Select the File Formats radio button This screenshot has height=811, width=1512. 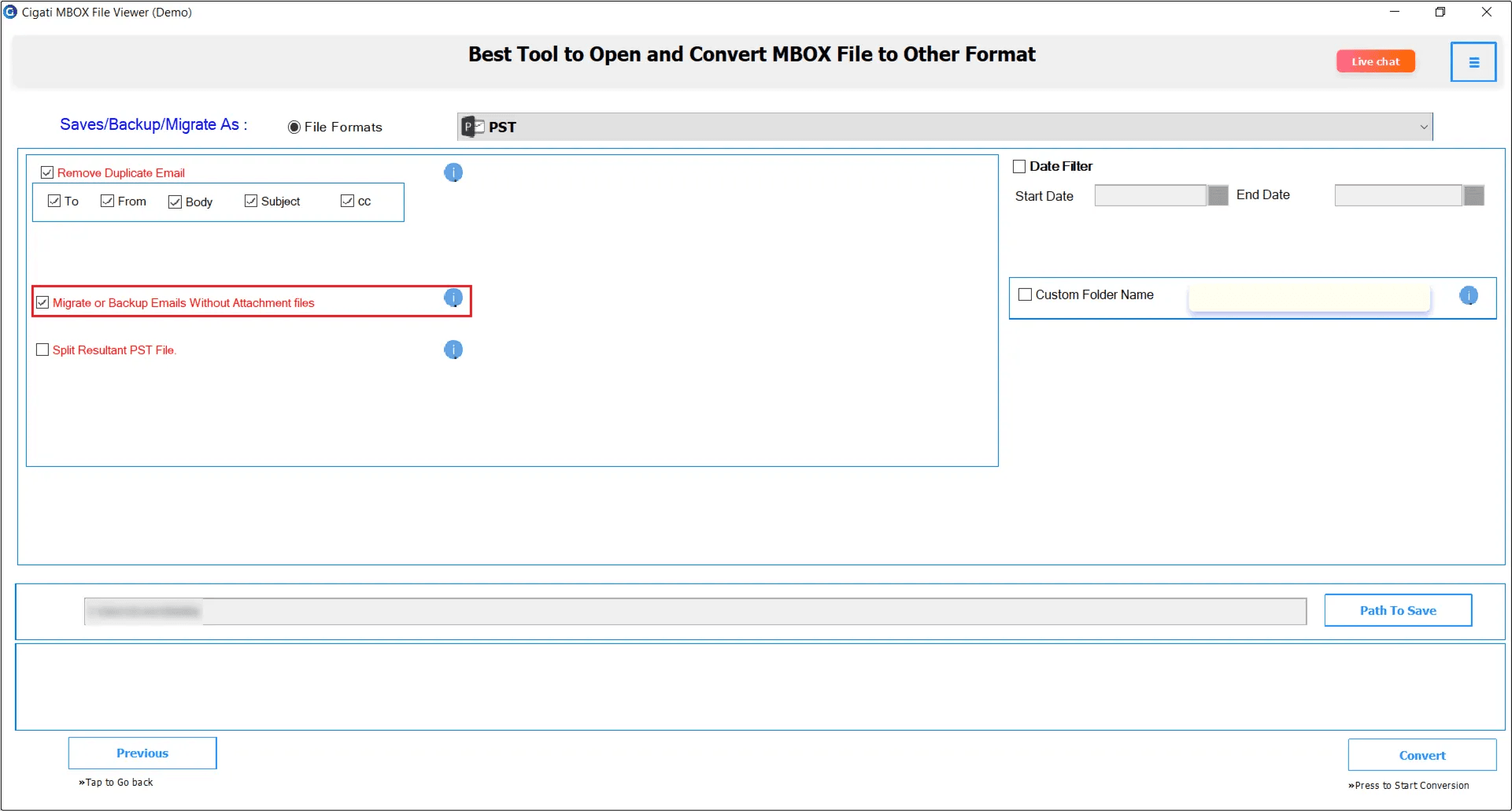click(294, 127)
